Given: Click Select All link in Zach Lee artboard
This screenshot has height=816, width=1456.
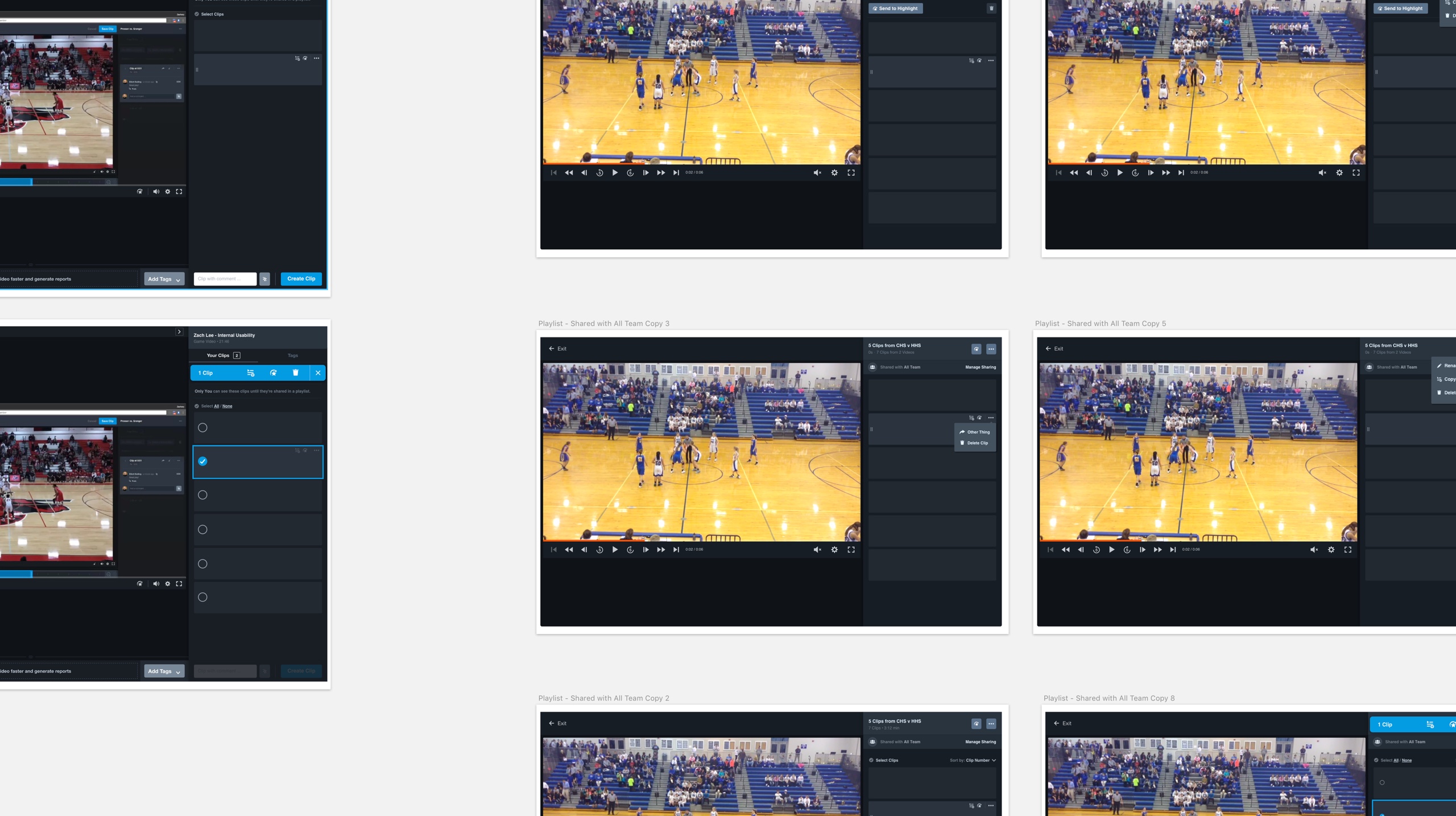Looking at the screenshot, I should (x=217, y=406).
